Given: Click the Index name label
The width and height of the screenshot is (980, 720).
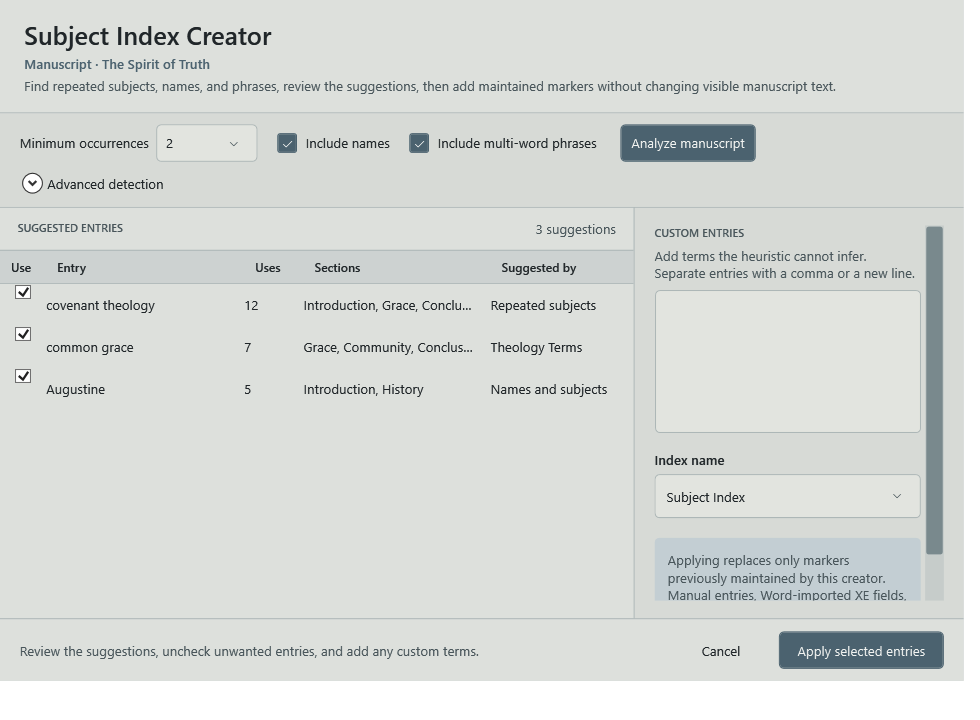Looking at the screenshot, I should click(x=689, y=461).
